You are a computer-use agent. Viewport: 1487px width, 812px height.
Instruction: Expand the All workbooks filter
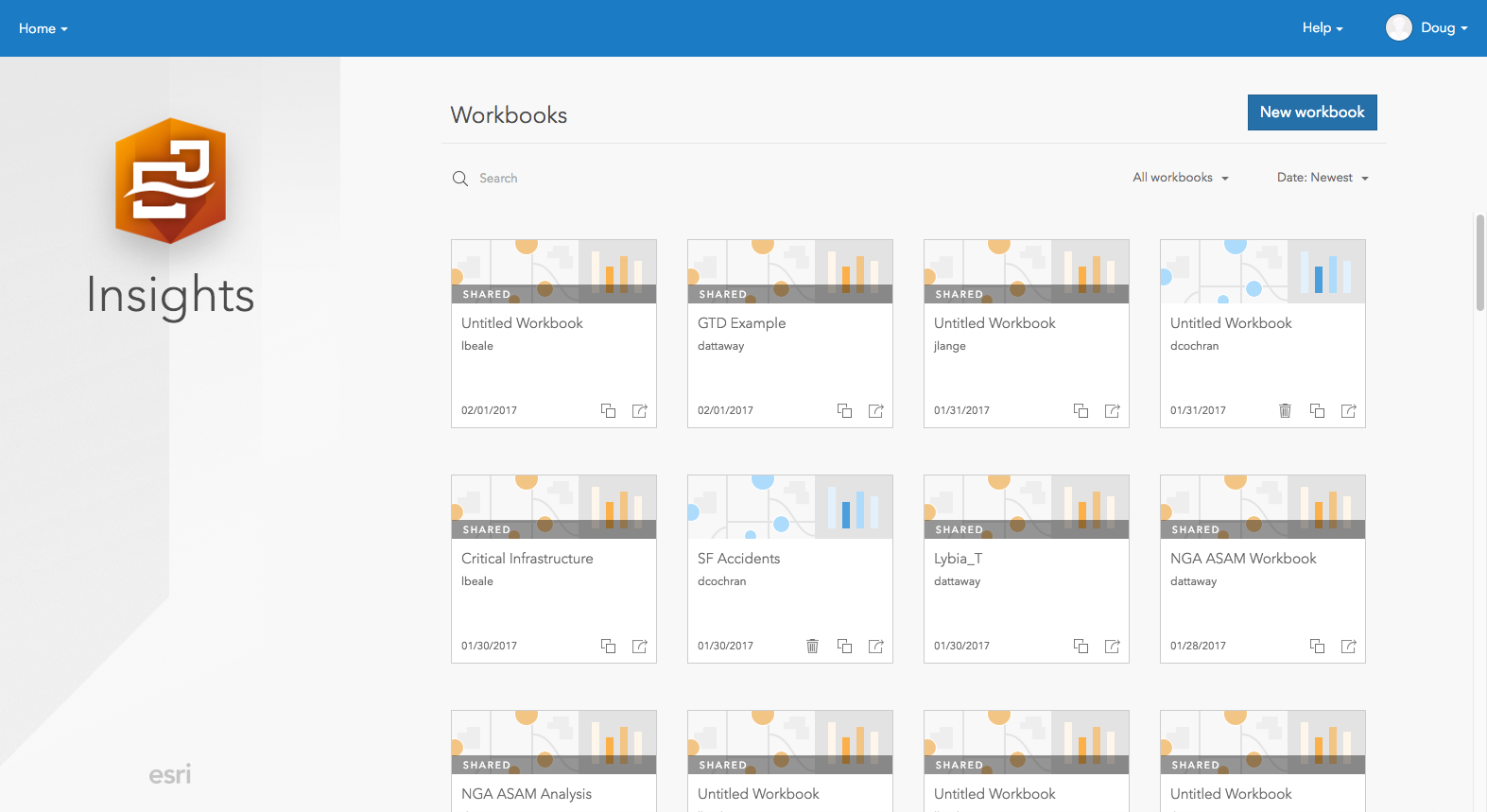[1181, 178]
